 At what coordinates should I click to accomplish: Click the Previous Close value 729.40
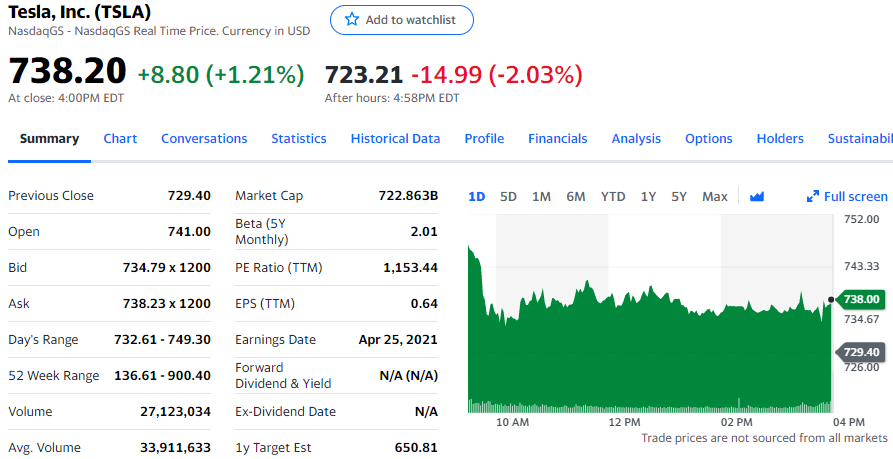(x=189, y=195)
